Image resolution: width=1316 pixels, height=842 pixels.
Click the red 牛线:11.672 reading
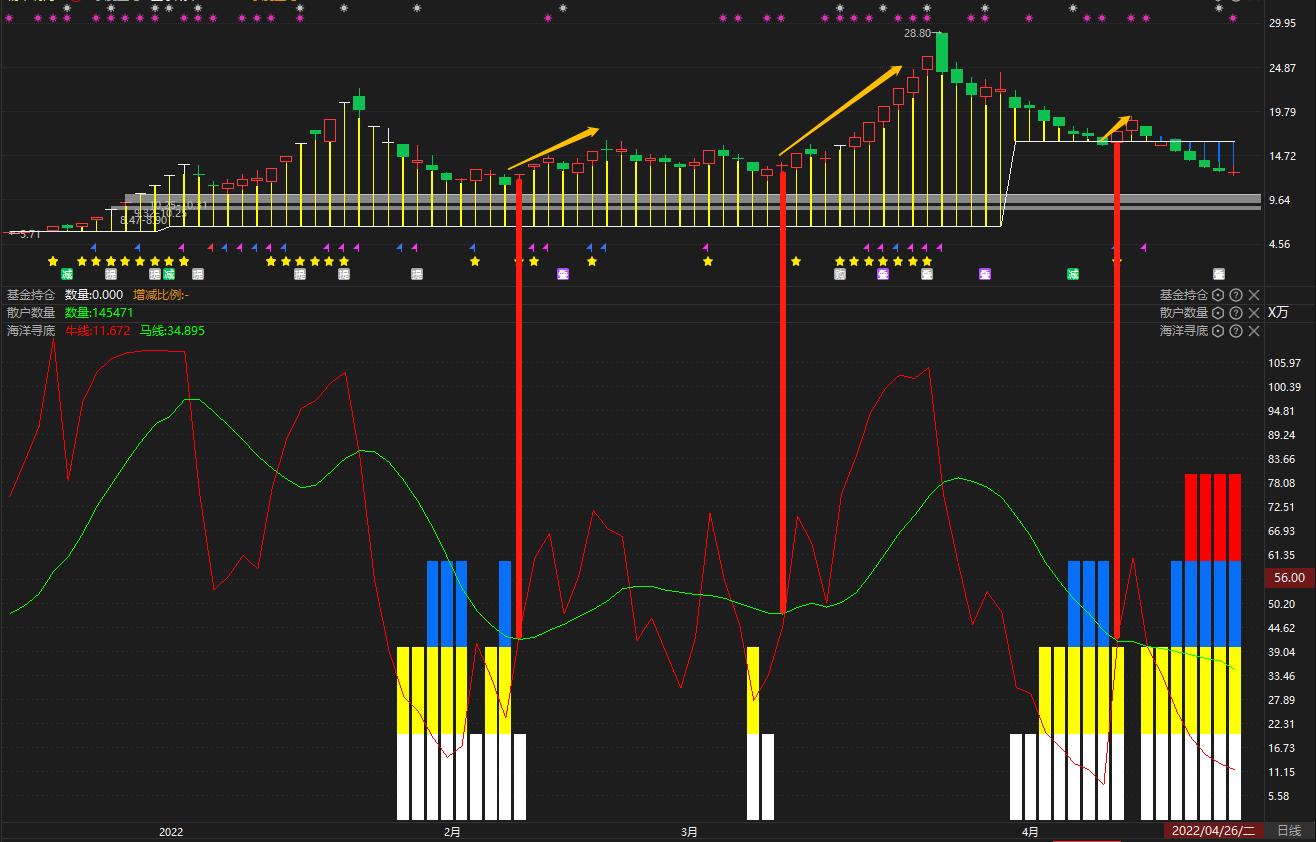pos(98,331)
